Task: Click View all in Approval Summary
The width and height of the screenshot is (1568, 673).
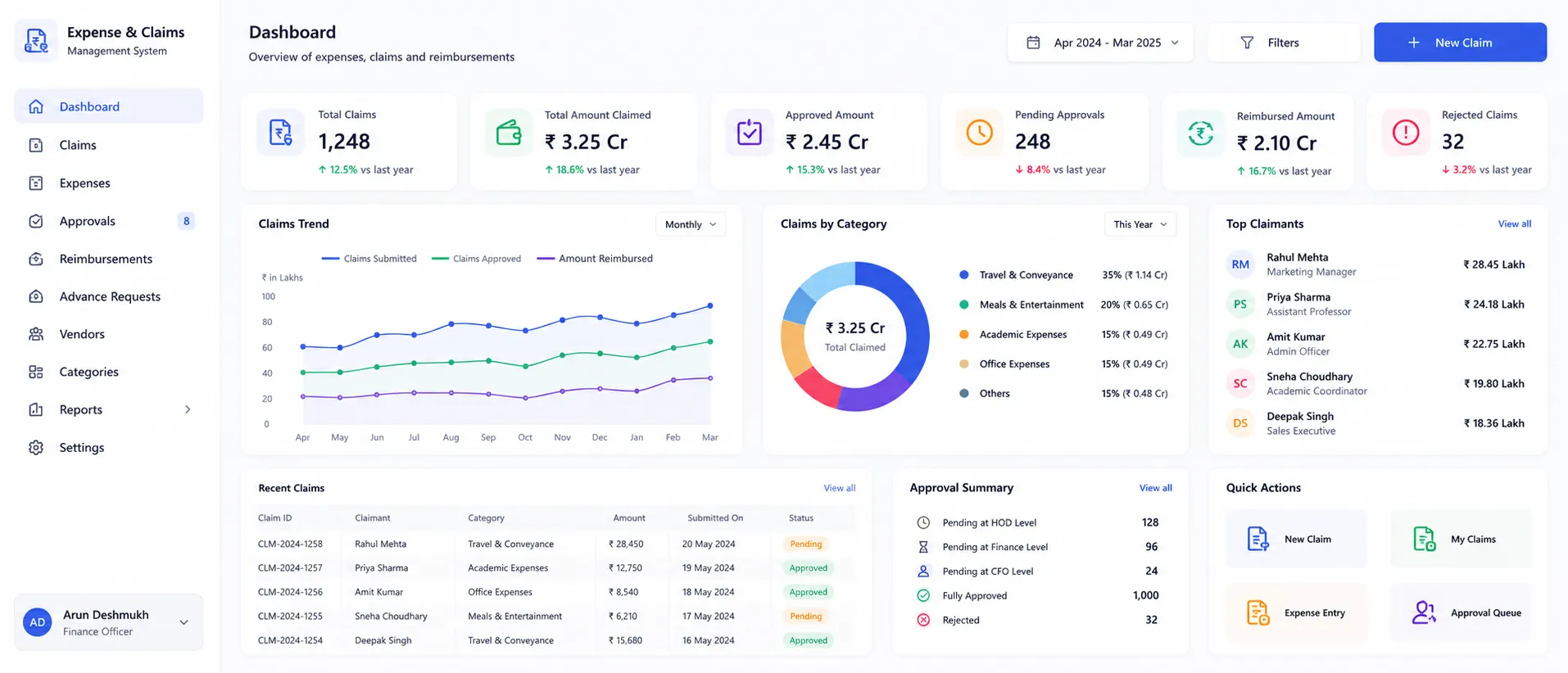Action: (1155, 488)
